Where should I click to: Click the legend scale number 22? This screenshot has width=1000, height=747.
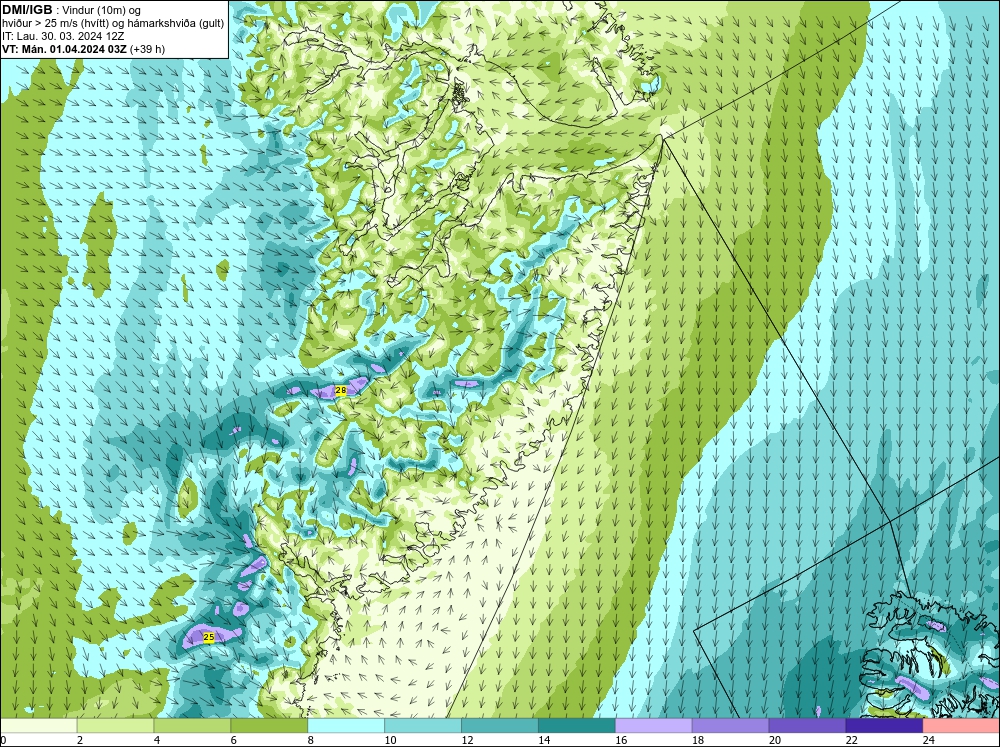coord(851,740)
